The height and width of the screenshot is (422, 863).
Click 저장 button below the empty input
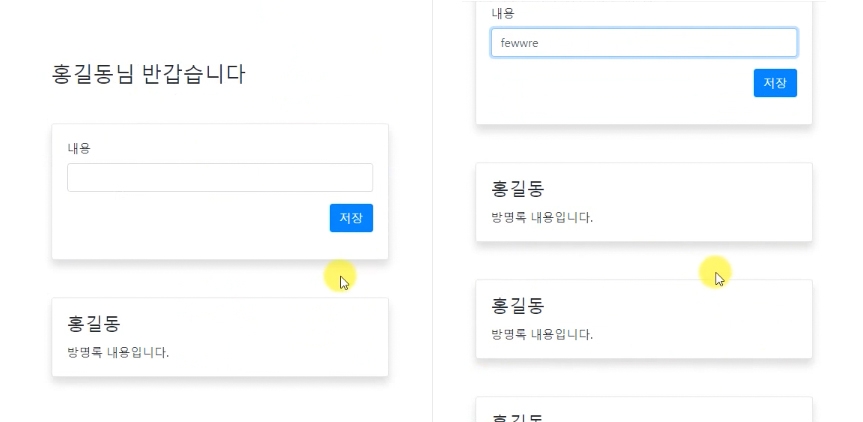351,218
